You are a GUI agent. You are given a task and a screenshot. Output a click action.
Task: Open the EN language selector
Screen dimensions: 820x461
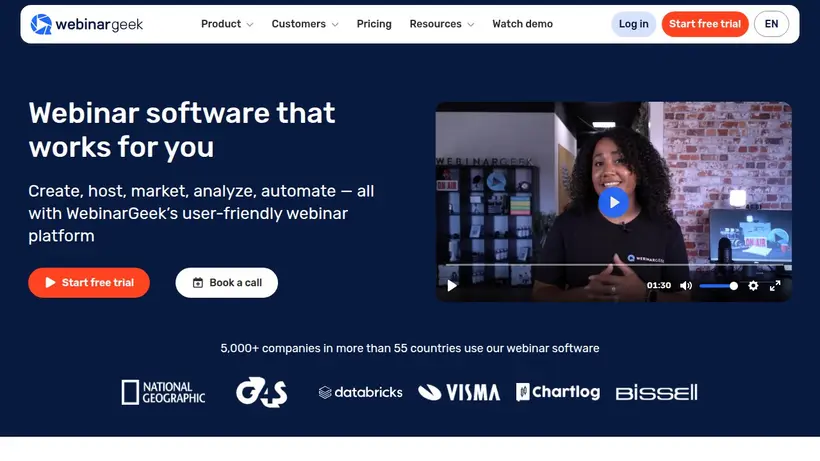771,24
